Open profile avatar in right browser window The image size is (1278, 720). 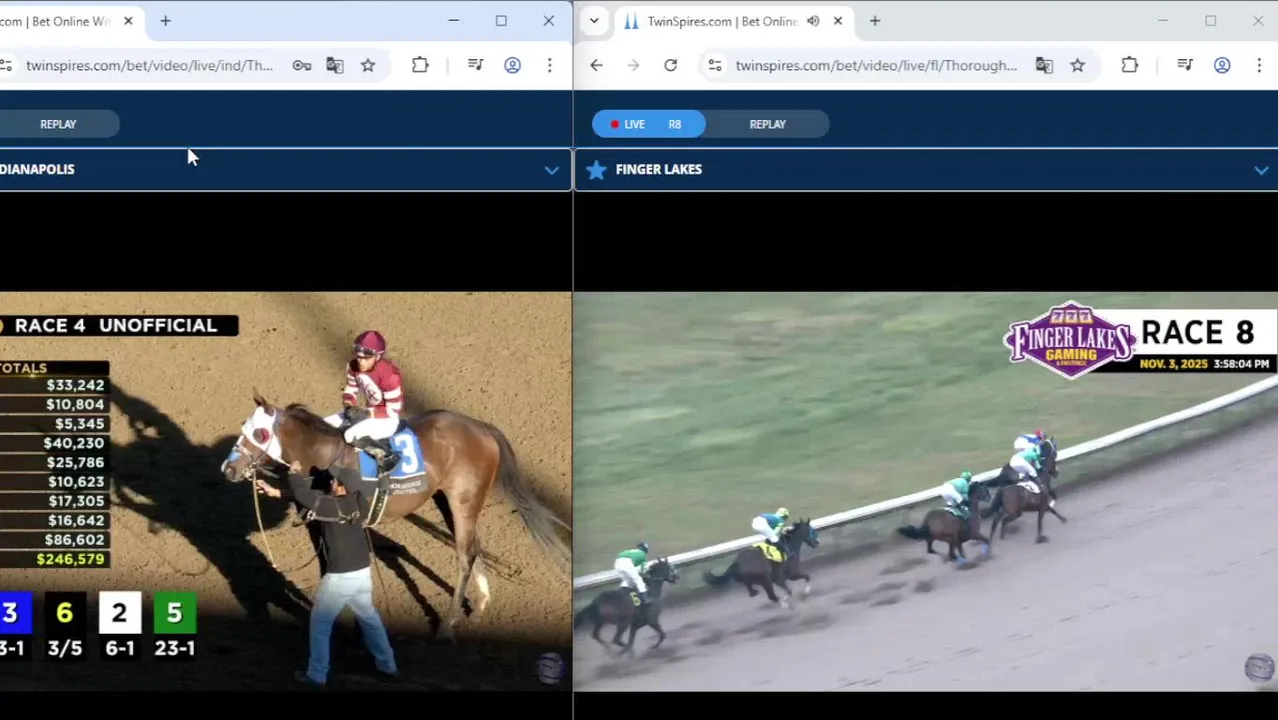[x=1222, y=65]
